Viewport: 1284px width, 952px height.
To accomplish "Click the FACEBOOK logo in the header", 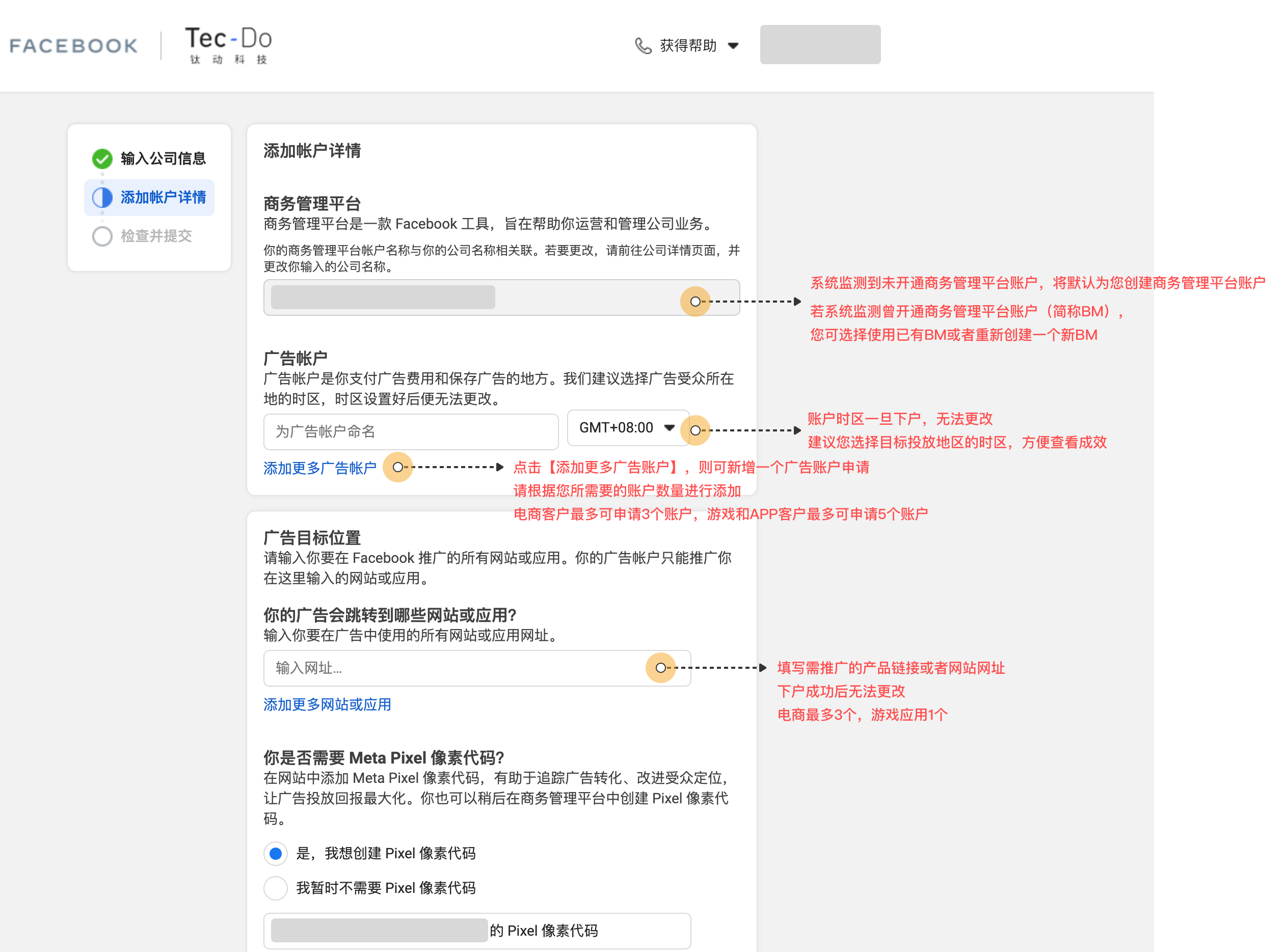I will (74, 45).
